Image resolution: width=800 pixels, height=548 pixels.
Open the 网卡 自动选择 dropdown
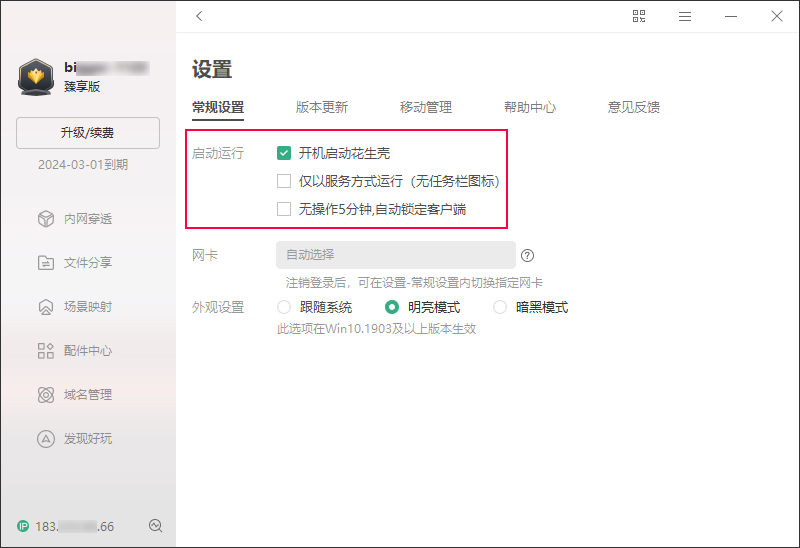pyautogui.click(x=395, y=255)
